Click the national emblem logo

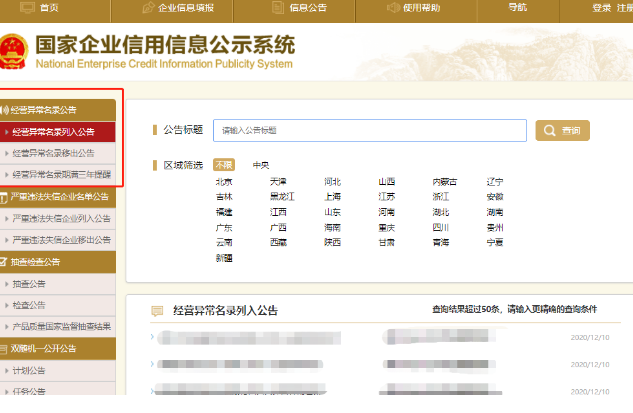[13, 52]
